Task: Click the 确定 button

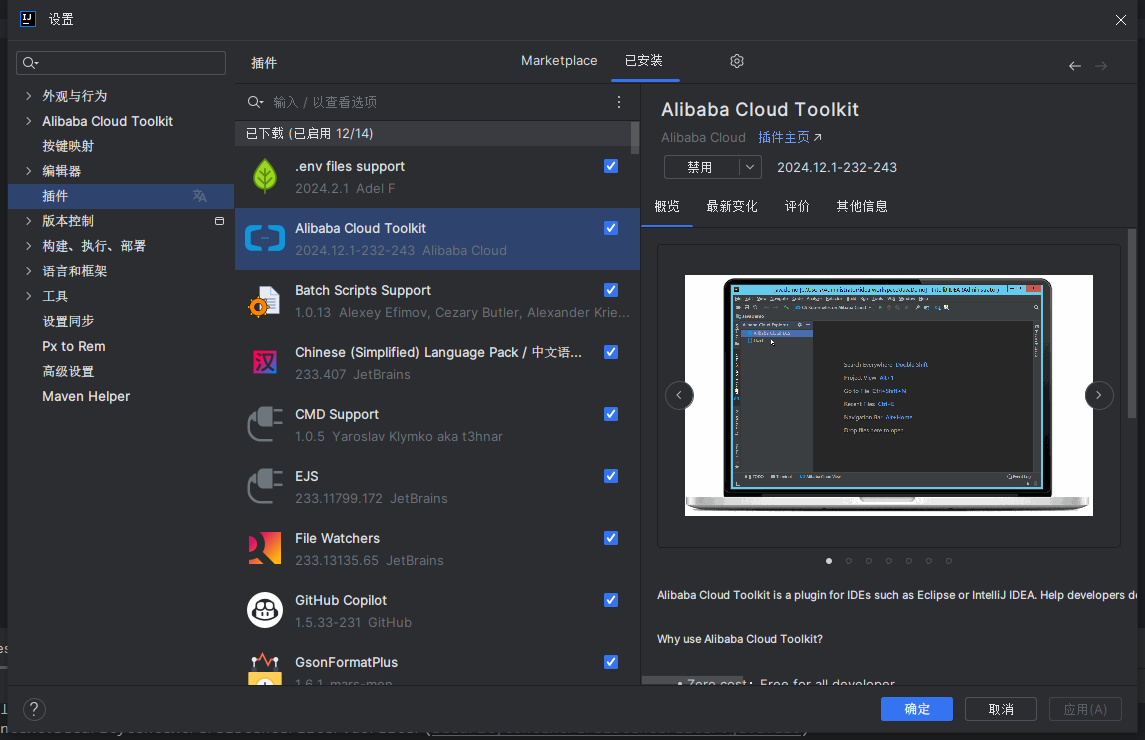Action: click(916, 709)
